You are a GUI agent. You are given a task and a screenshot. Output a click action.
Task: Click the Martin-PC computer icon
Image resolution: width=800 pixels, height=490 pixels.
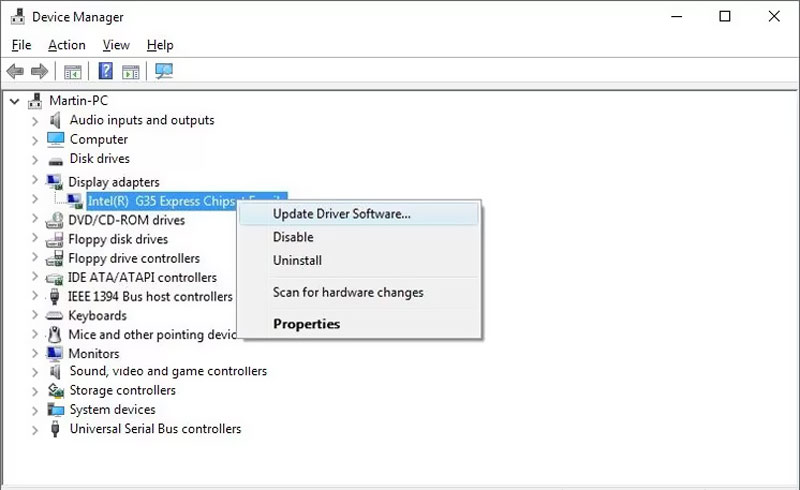coord(35,101)
